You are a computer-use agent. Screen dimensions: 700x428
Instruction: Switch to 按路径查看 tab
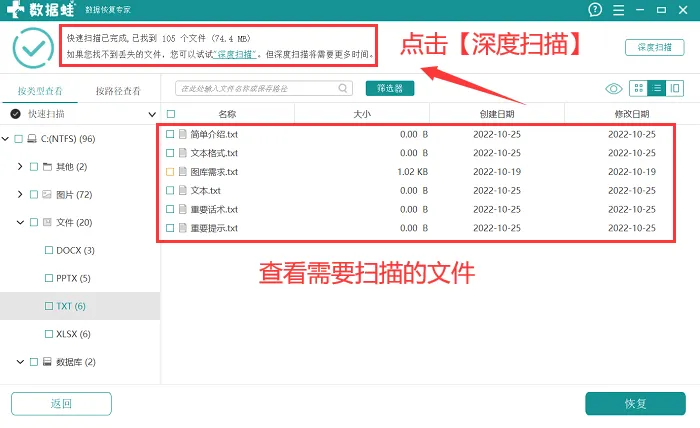pos(118,91)
